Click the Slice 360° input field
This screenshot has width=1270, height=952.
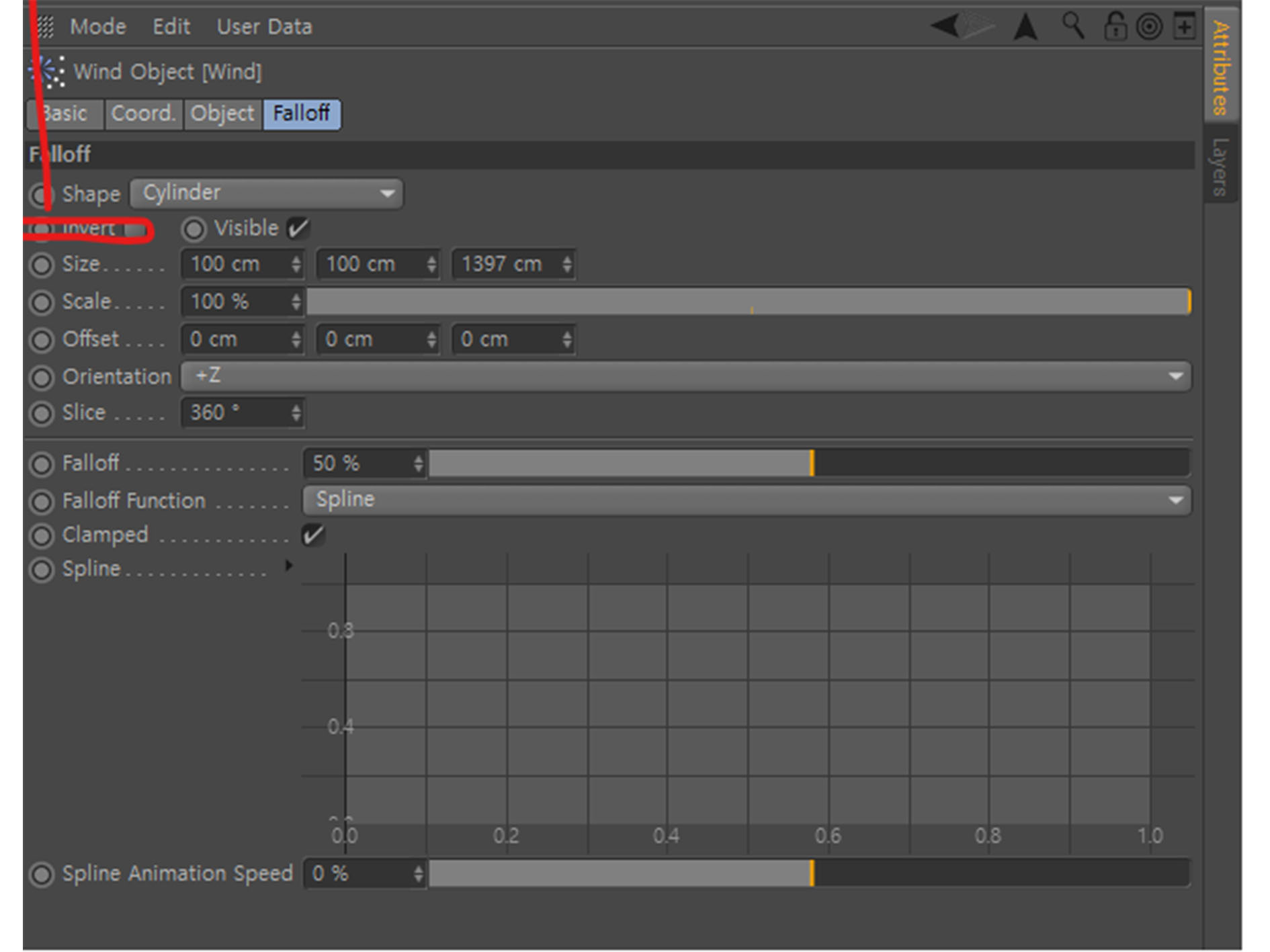tap(243, 413)
